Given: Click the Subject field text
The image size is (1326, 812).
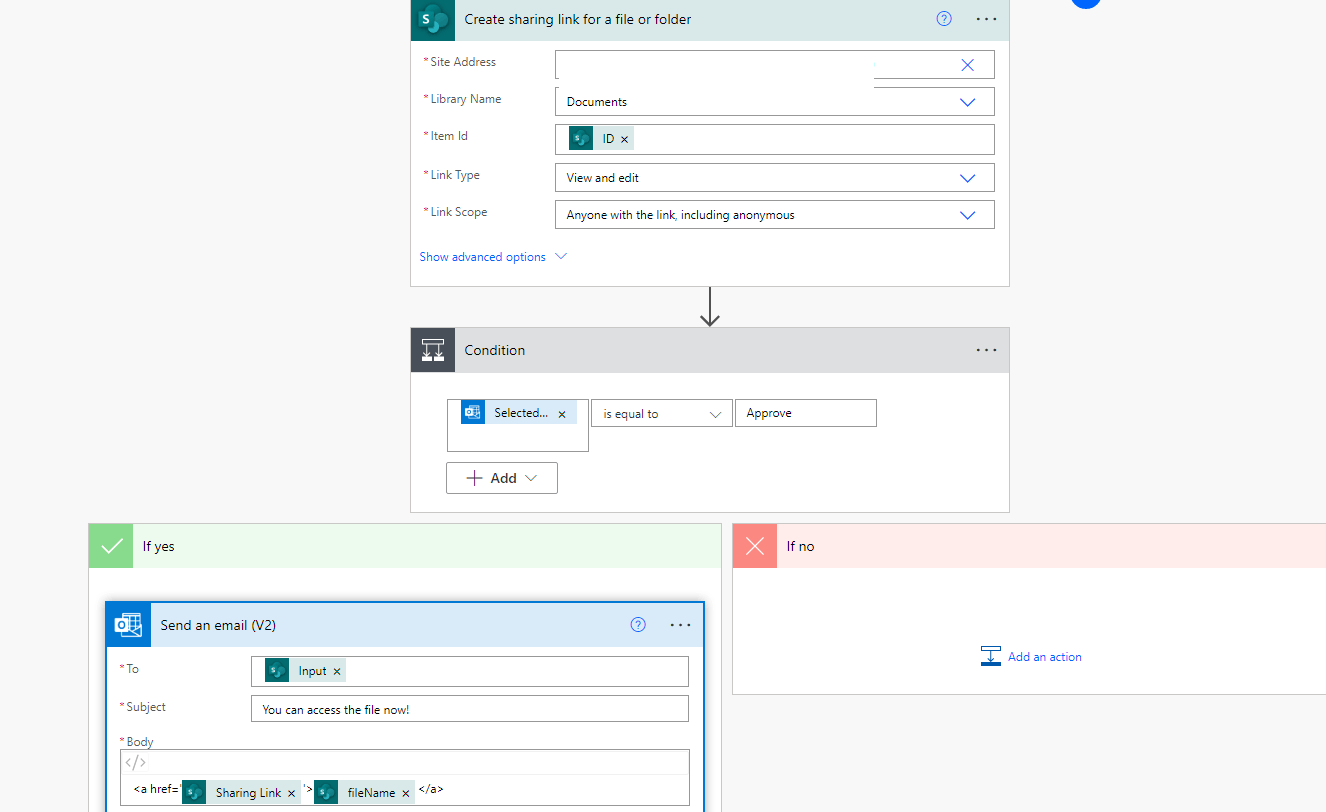Looking at the screenshot, I should coord(336,709).
